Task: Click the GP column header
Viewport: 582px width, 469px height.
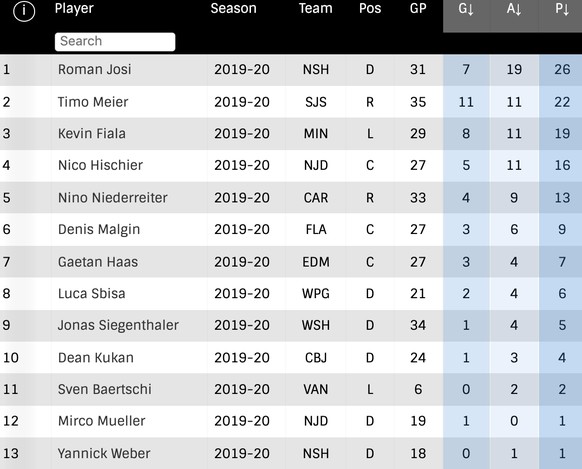Action: [418, 9]
